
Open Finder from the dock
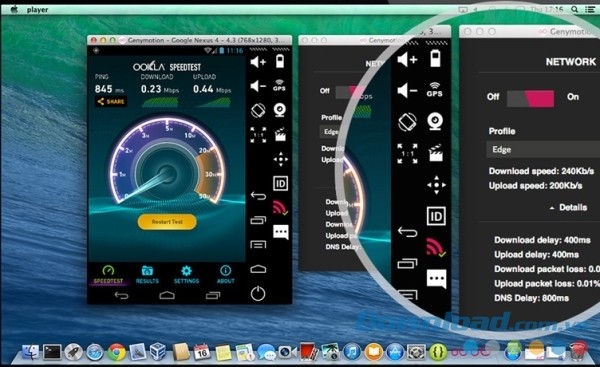point(30,352)
